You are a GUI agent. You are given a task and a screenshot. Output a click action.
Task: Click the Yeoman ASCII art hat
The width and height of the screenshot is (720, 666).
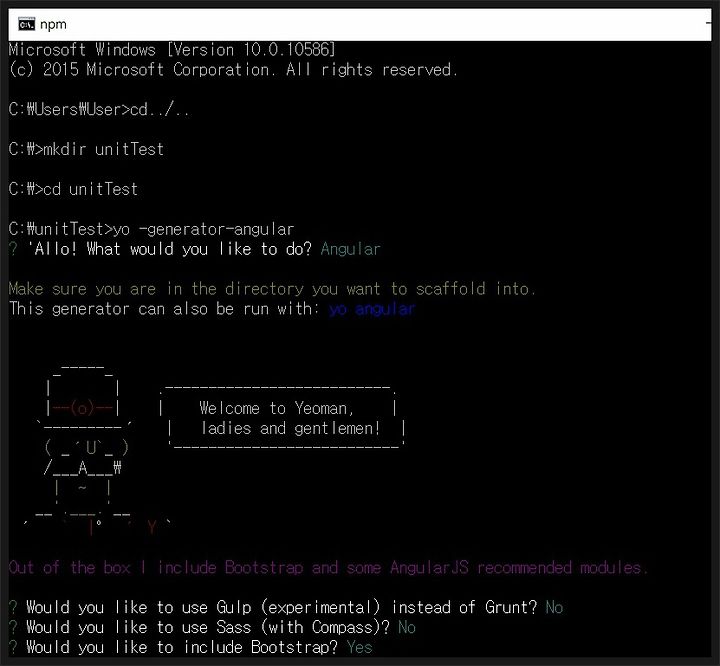(x=84, y=397)
